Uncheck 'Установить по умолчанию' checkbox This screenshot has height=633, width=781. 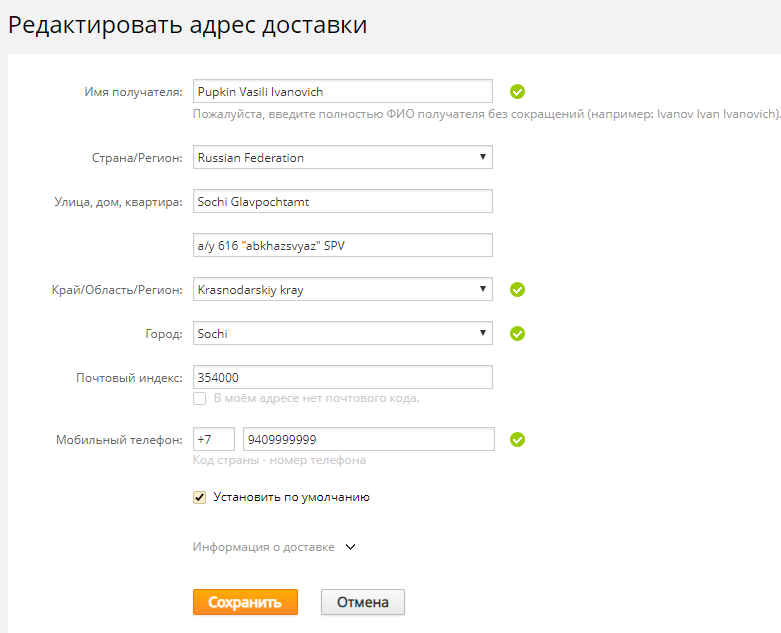(200, 497)
